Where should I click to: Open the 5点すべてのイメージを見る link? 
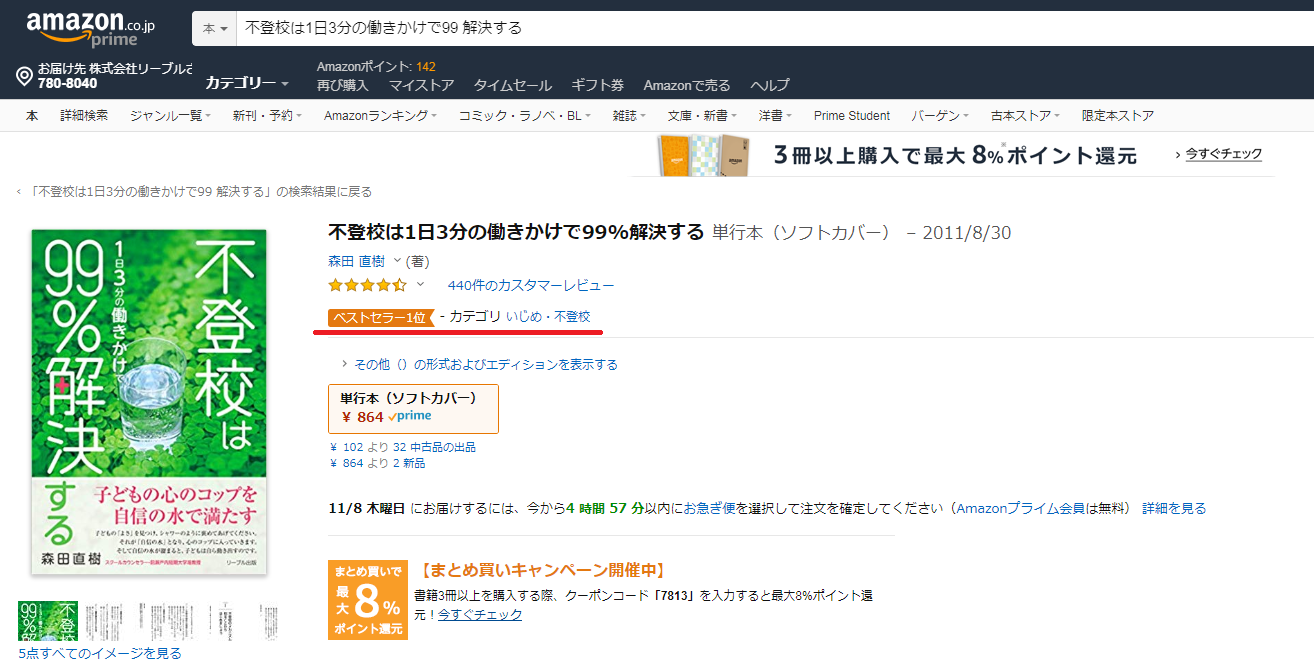[100, 653]
